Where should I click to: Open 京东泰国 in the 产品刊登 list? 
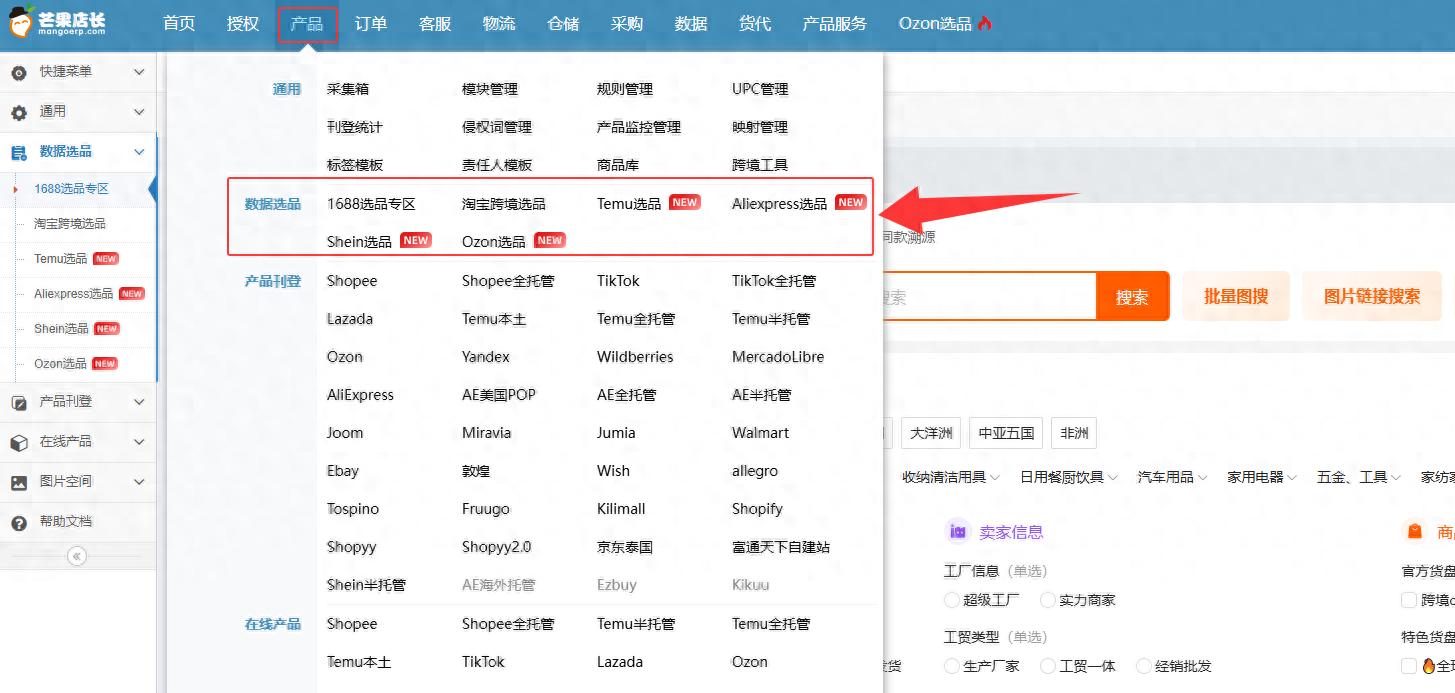pyautogui.click(x=625, y=547)
